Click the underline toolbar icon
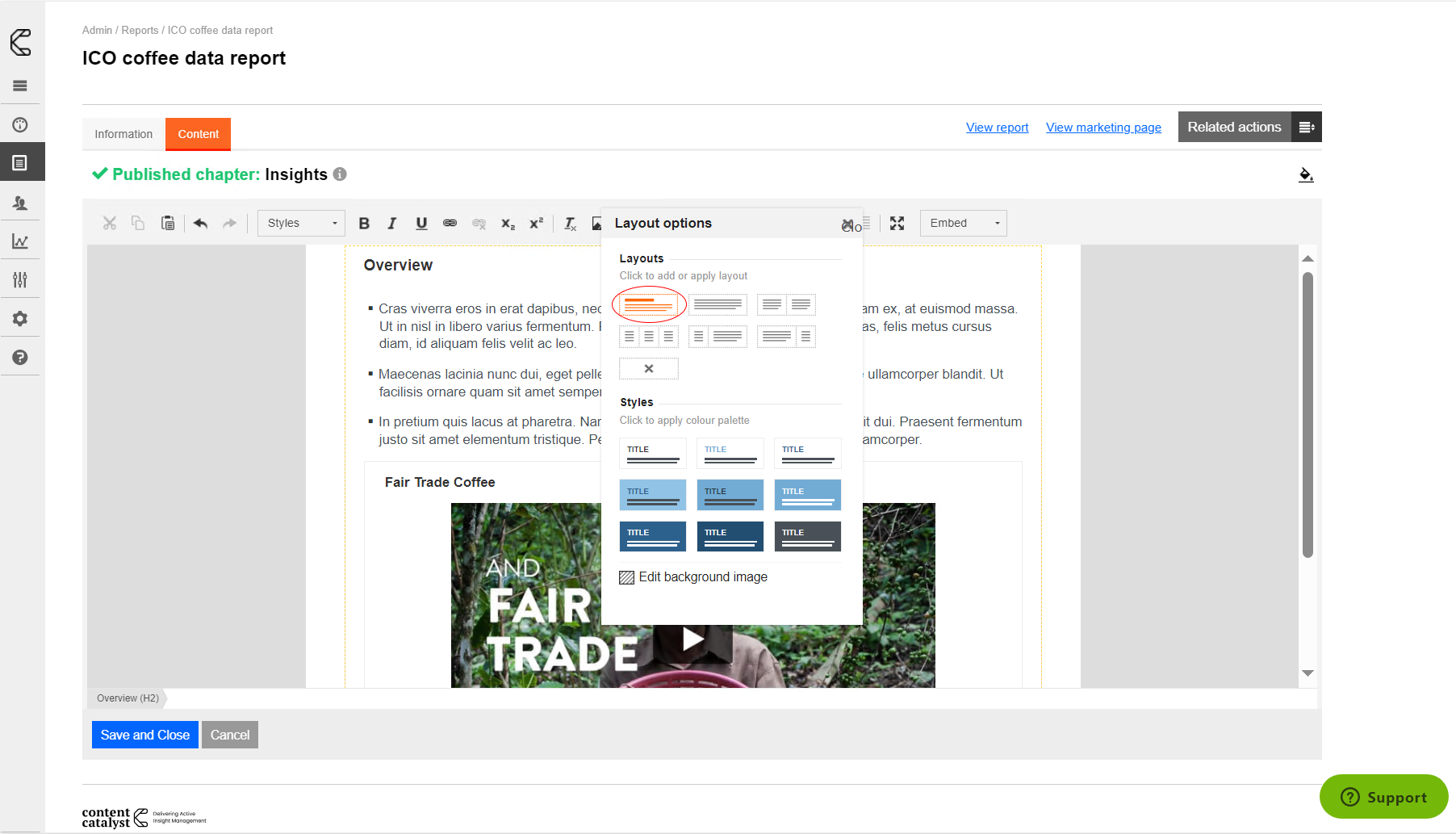 click(421, 224)
